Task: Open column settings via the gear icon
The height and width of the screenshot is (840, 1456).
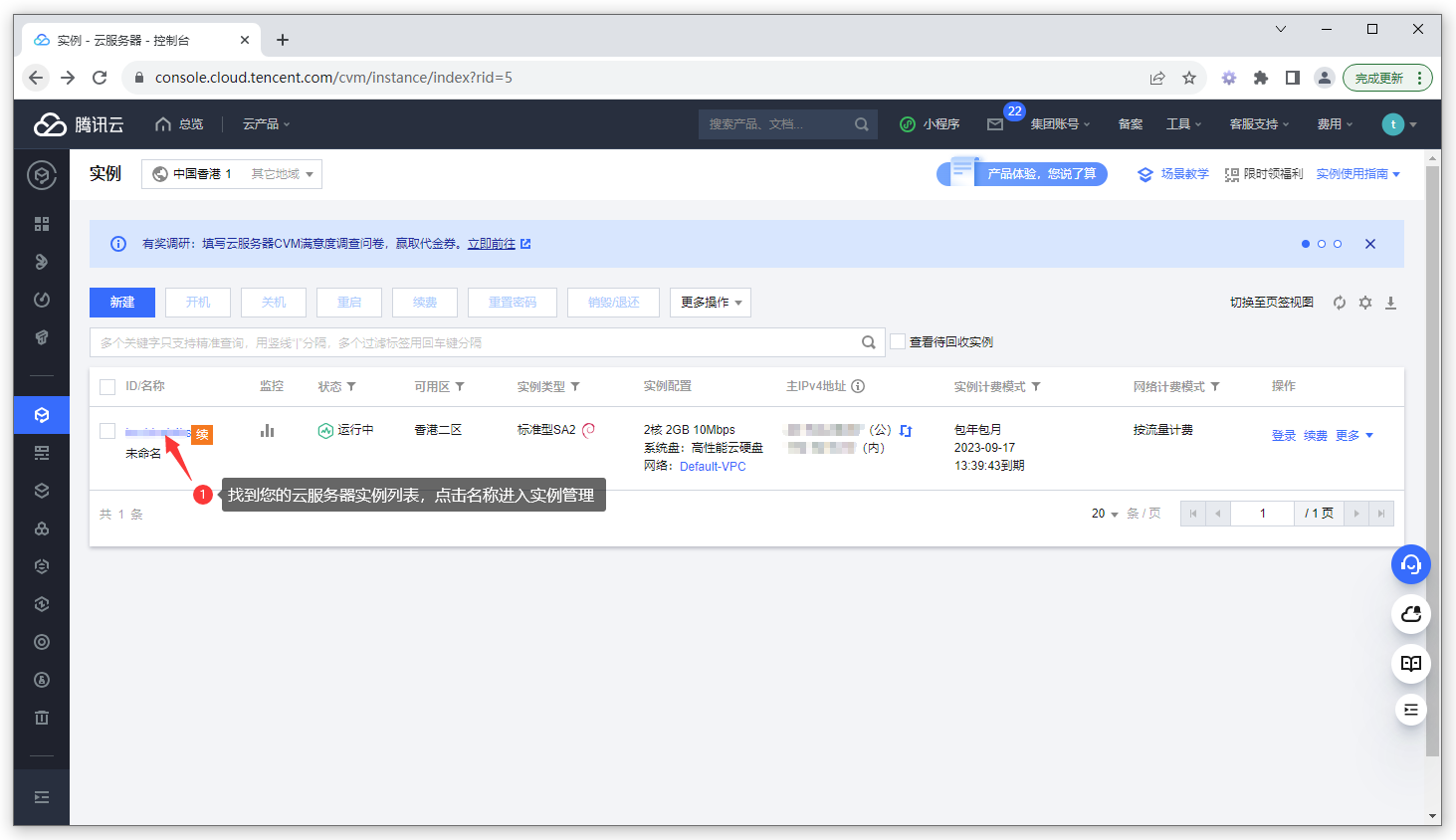Action: tap(1364, 303)
